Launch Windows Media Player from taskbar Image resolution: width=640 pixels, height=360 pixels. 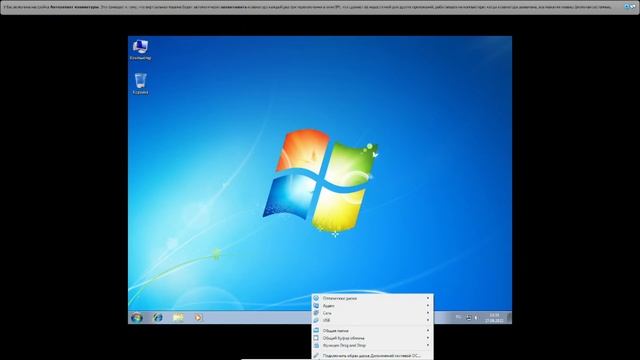pos(198,317)
